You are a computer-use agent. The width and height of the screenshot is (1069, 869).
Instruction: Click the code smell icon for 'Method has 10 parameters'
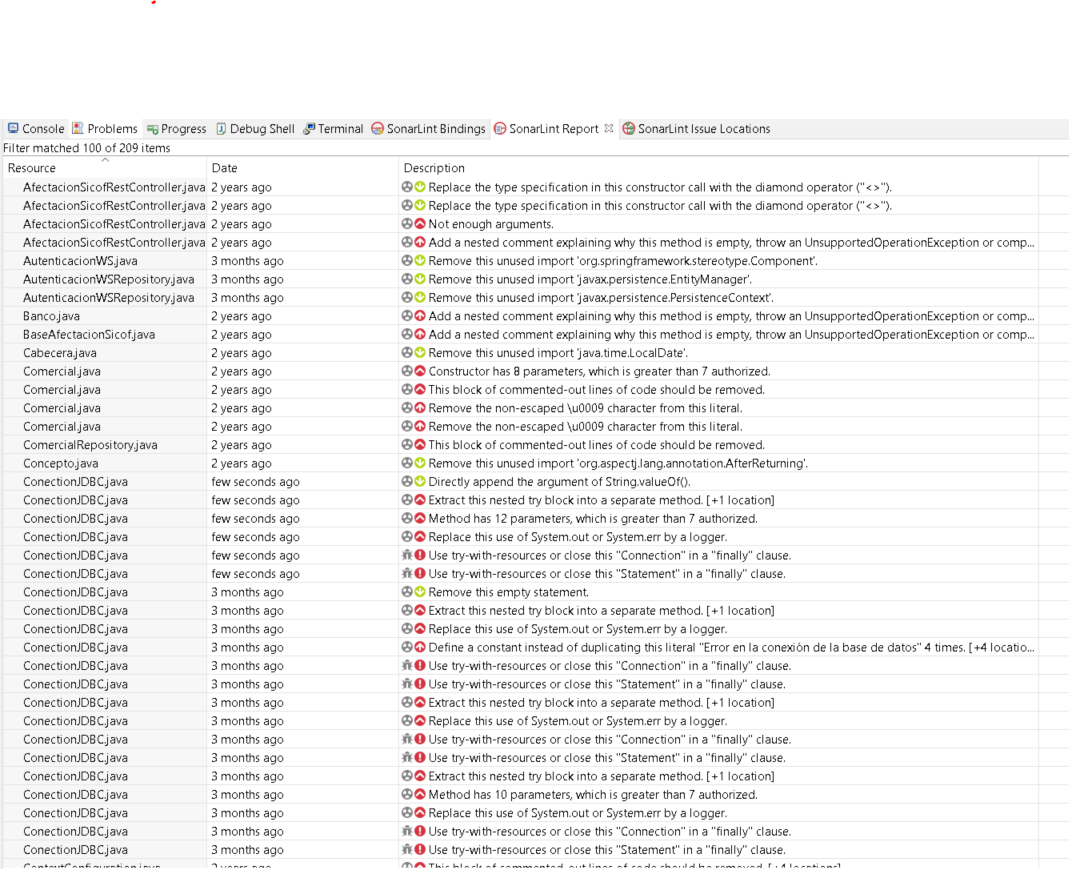click(x=407, y=795)
